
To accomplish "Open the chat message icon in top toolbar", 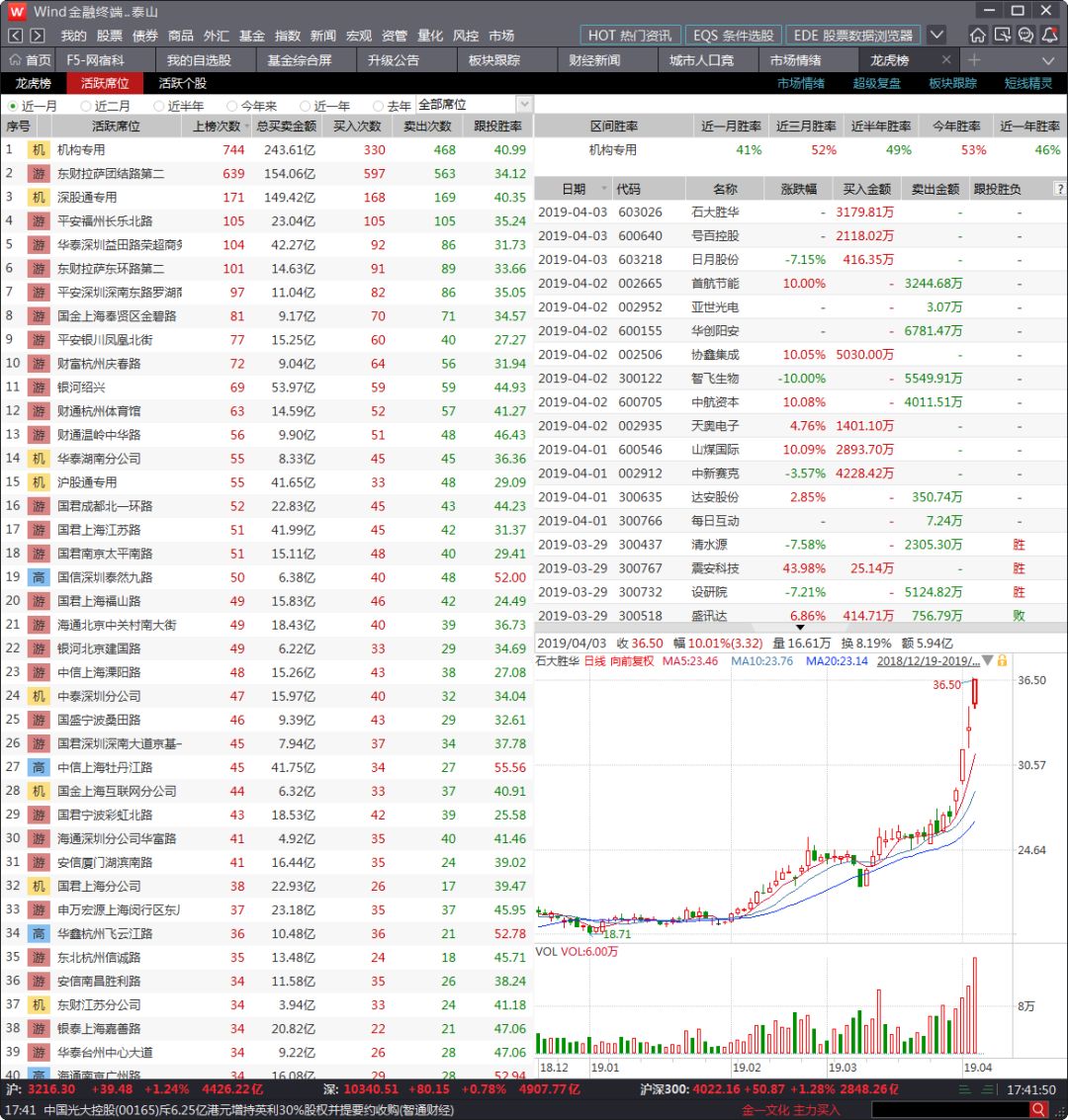I will pos(1025,35).
